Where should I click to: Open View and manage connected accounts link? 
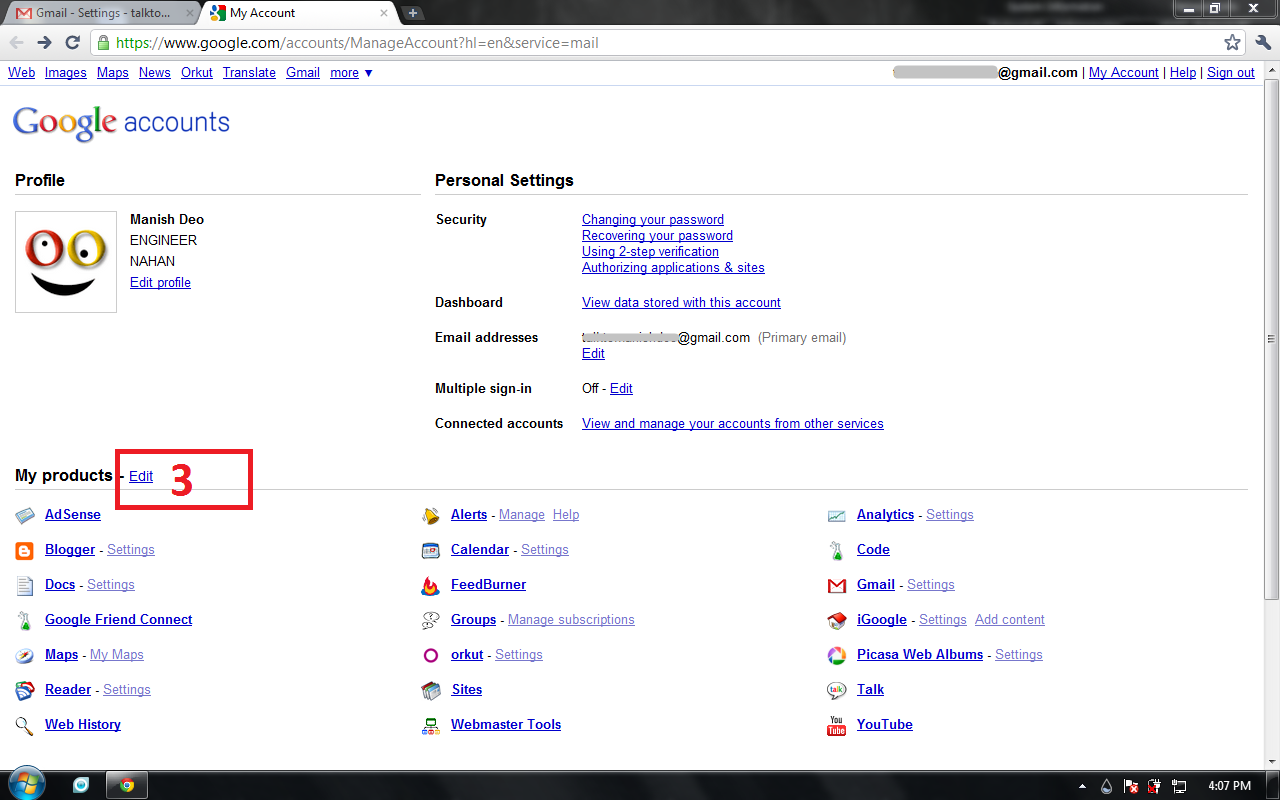[733, 424]
